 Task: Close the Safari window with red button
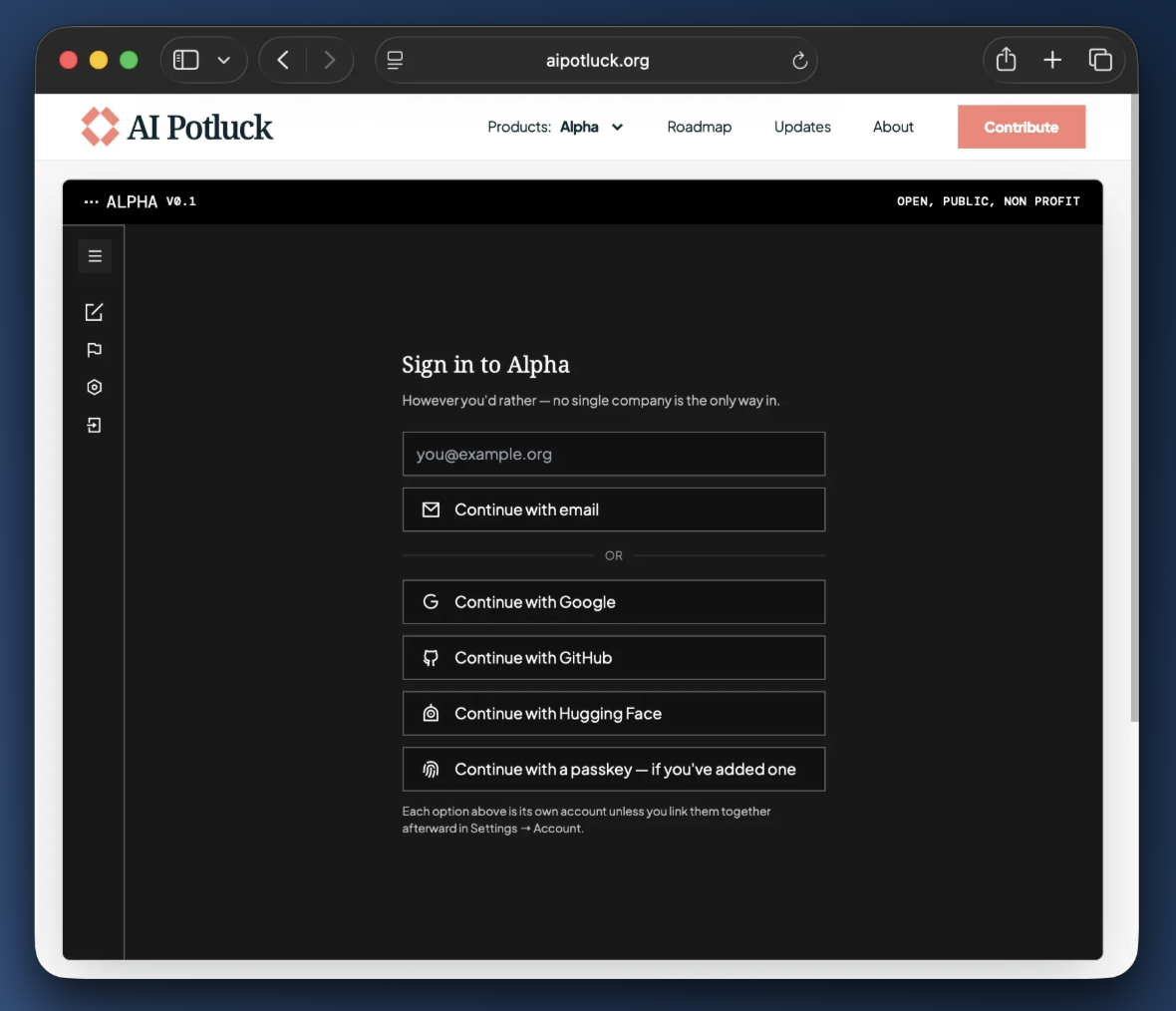click(68, 60)
